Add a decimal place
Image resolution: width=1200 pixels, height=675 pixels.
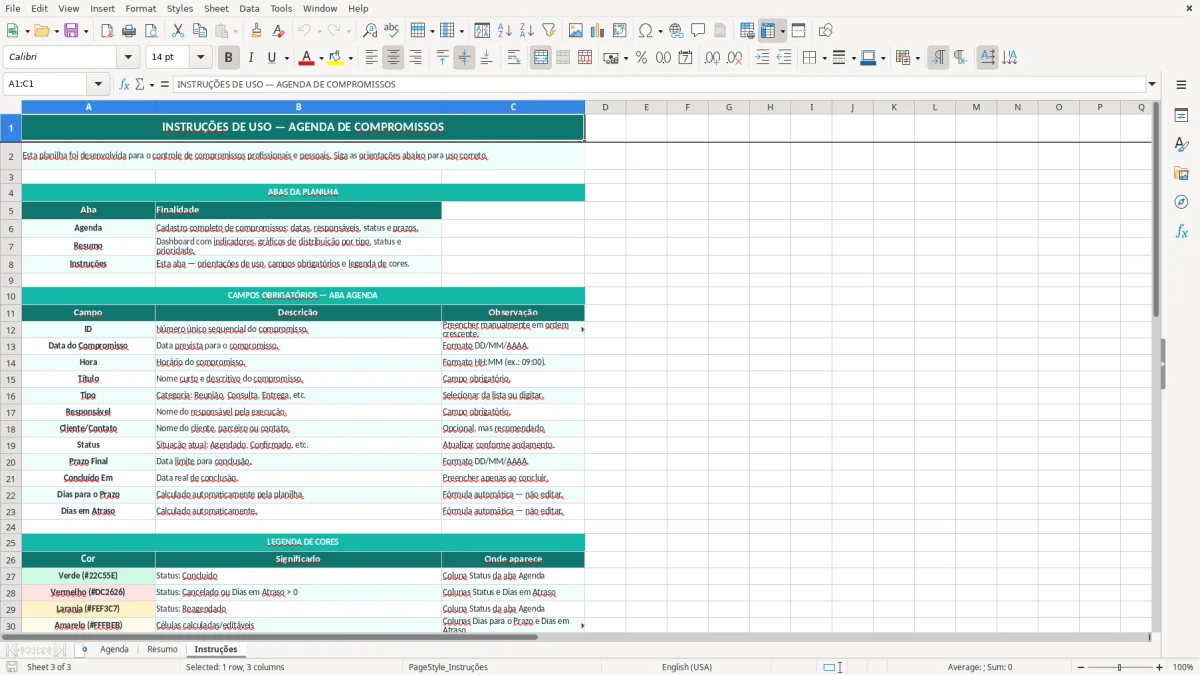[712, 58]
